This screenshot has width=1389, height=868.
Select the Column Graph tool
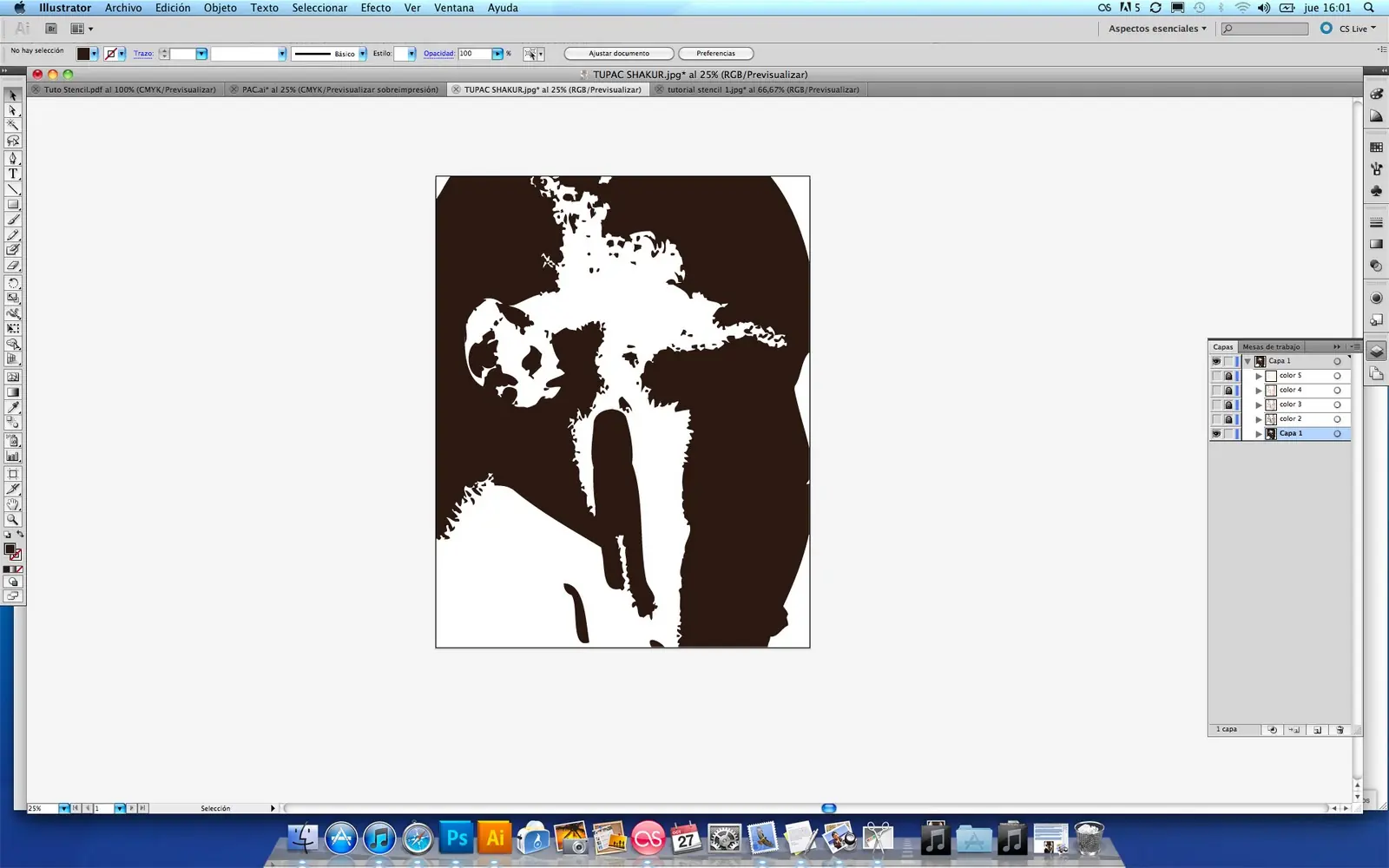click(x=13, y=455)
